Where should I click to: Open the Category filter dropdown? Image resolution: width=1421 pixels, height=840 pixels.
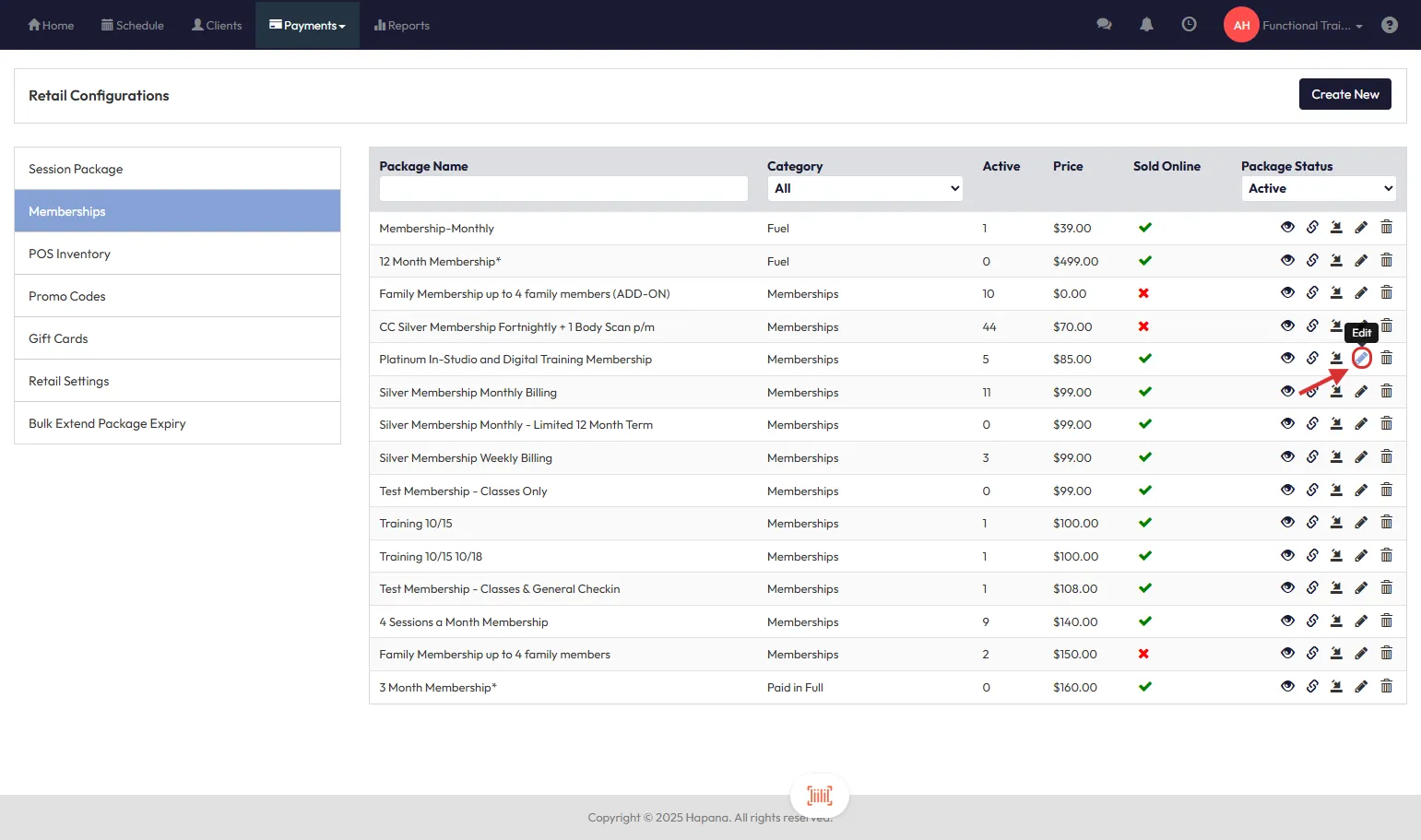click(x=864, y=188)
